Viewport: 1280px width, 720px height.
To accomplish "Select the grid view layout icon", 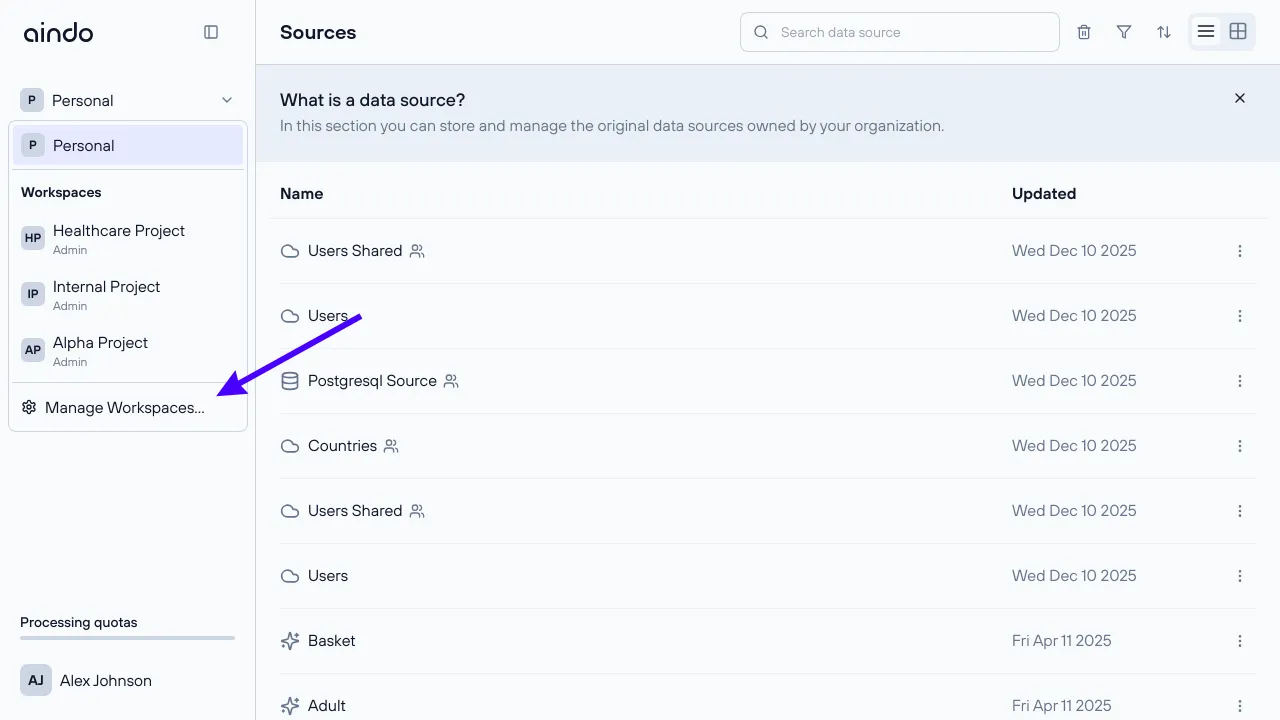I will tap(1238, 31).
